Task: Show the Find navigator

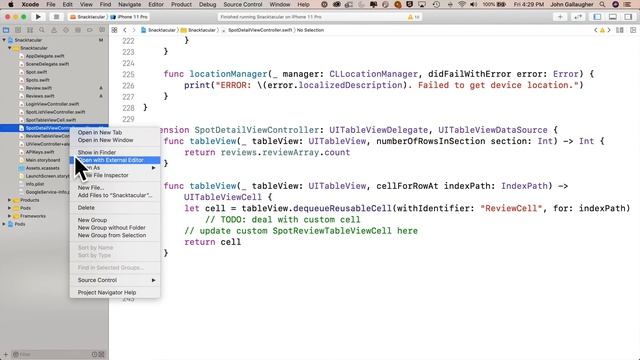Action: (x=42, y=30)
